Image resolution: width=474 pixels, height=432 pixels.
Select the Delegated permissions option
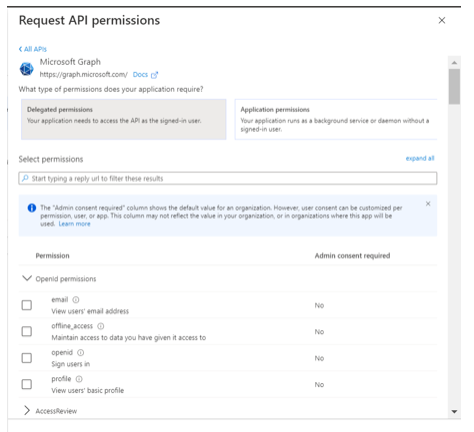(124, 119)
